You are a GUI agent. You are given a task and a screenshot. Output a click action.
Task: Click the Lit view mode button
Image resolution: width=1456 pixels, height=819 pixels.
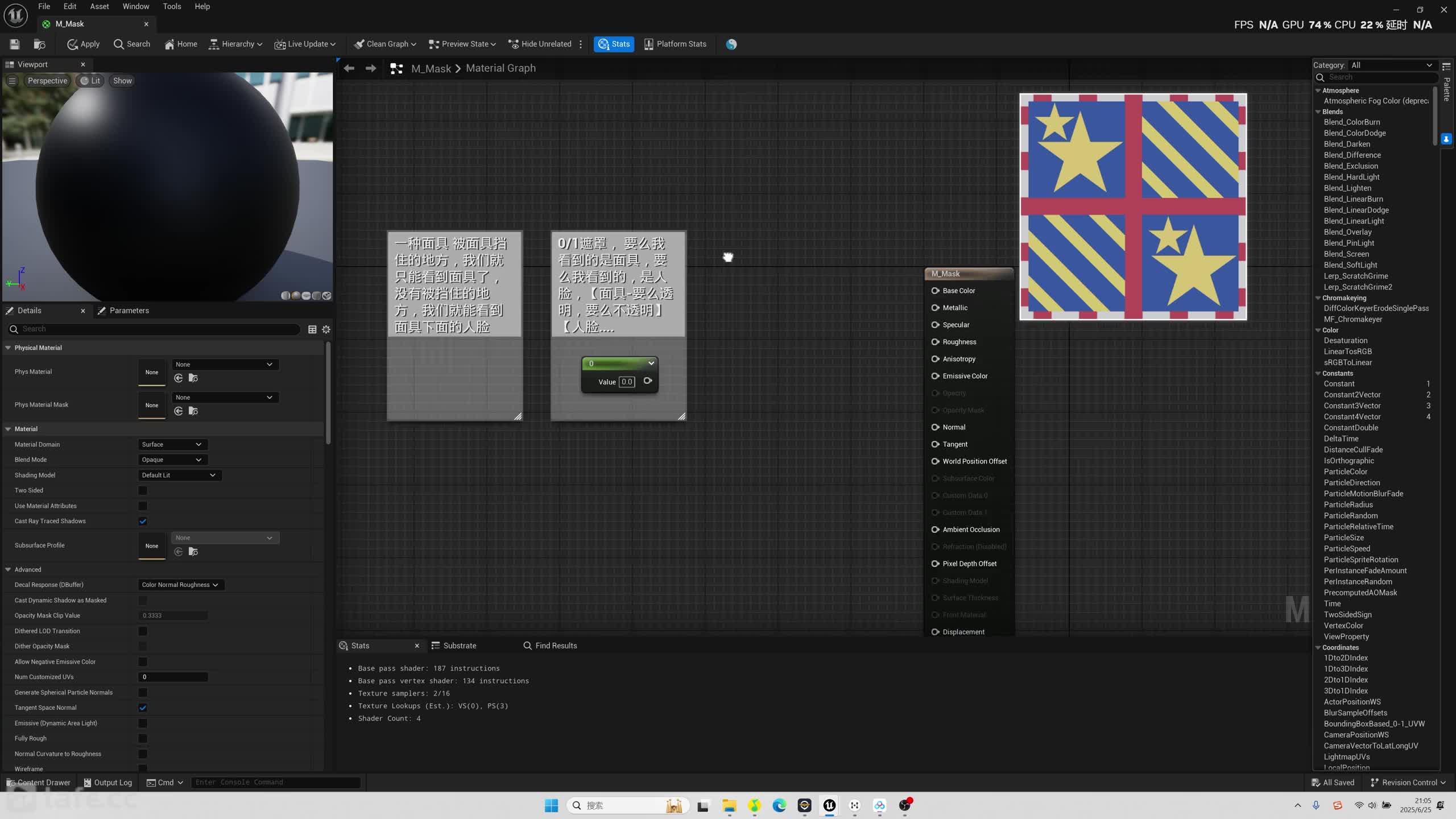[x=90, y=81]
